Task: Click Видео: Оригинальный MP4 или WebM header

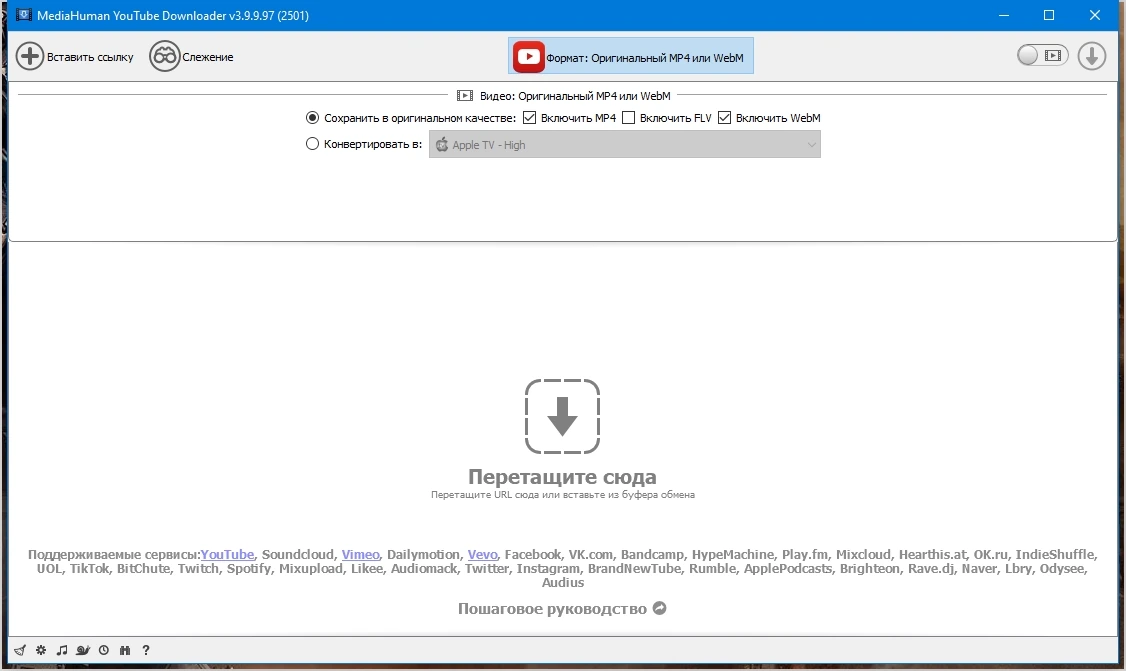Action: click(x=575, y=96)
